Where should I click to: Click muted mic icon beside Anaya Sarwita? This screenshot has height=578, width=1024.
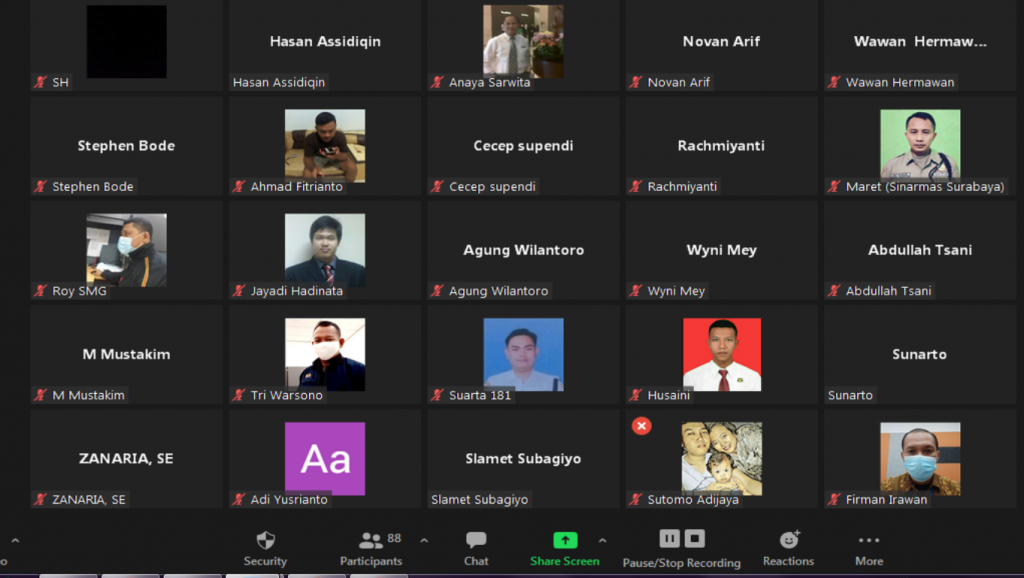[x=437, y=82]
